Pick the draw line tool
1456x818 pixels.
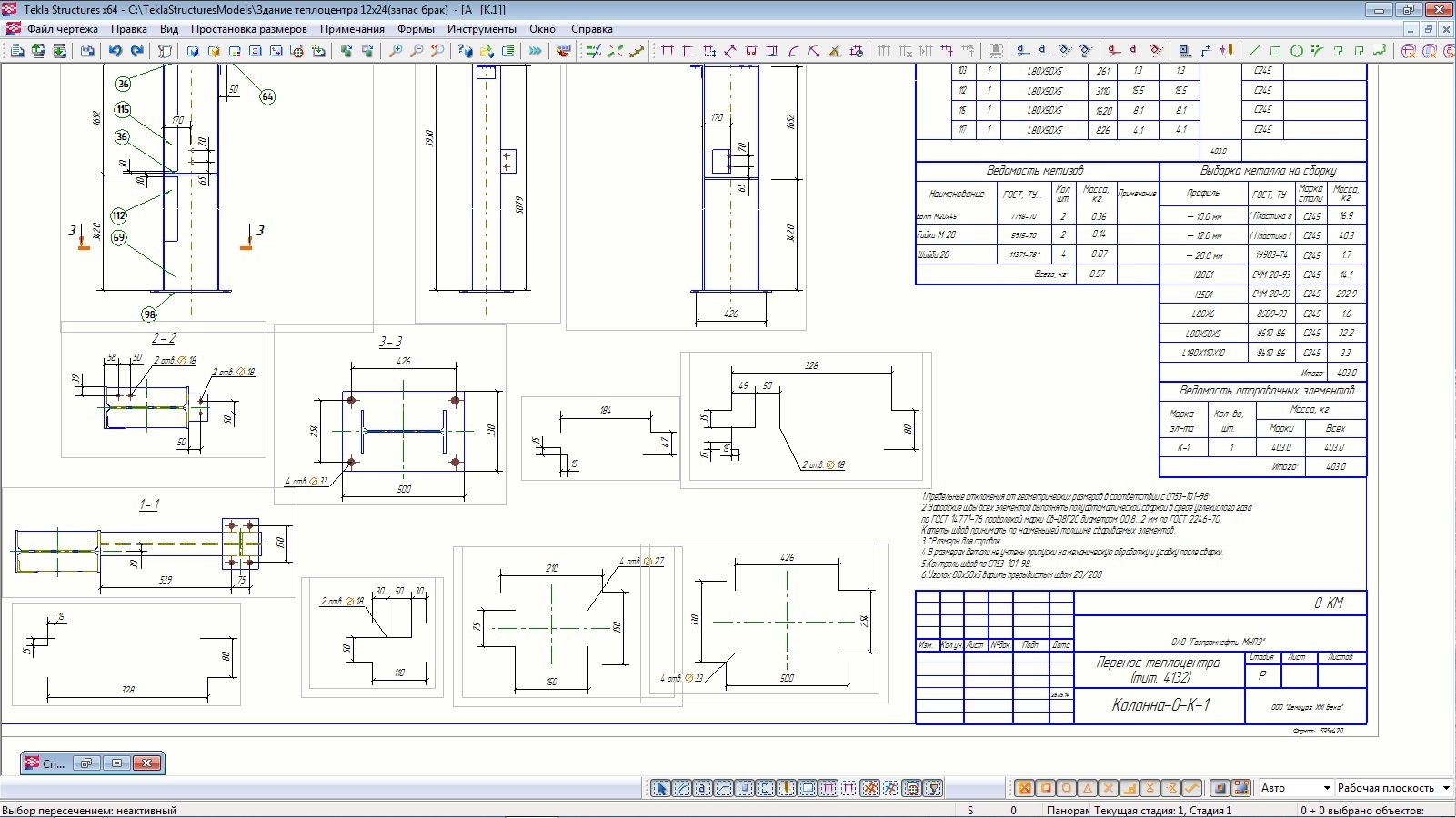[x=1254, y=51]
